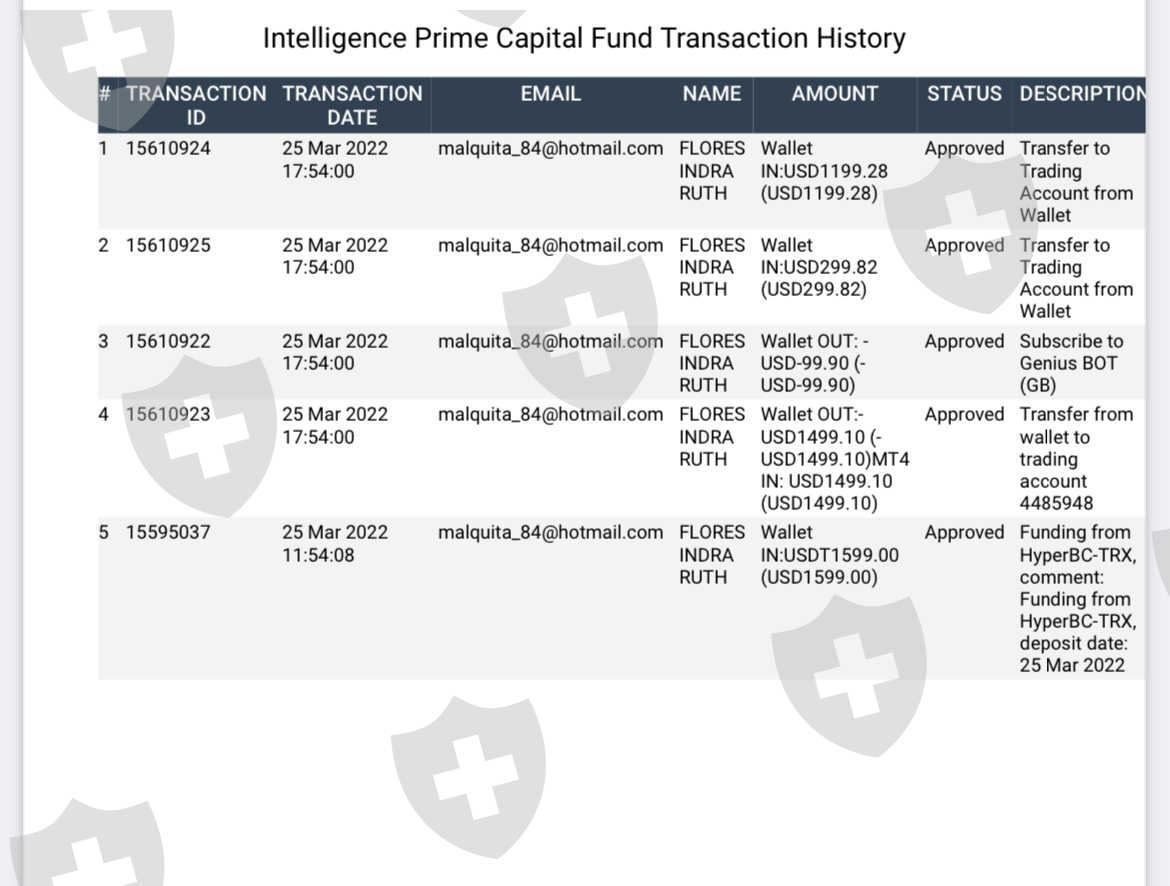Image resolution: width=1170 pixels, height=886 pixels.
Task: Select the Funding from HyperBC-TRX description
Action: tap(1077, 598)
